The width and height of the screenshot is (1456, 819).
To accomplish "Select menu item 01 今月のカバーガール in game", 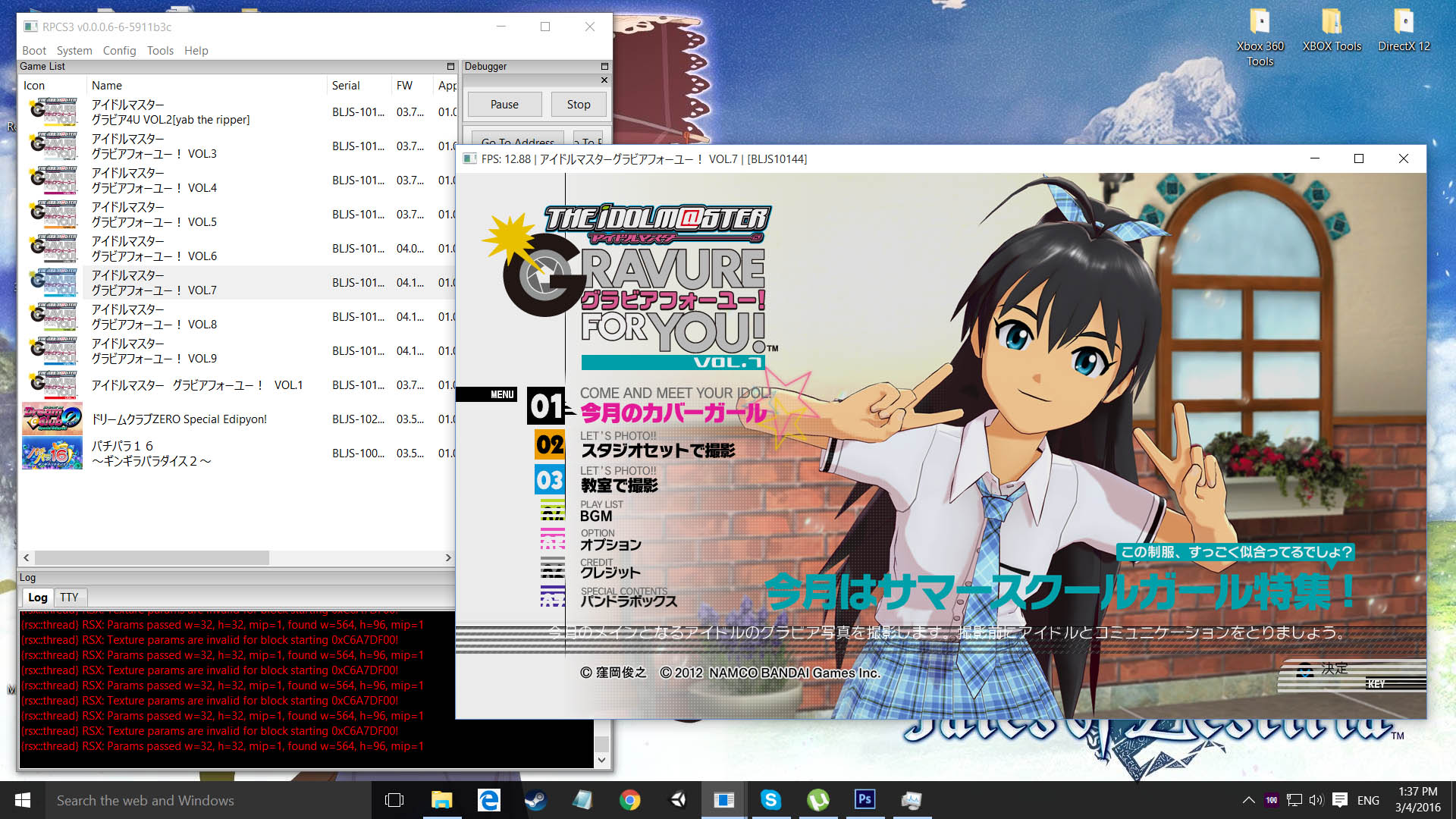I will 673,413.
